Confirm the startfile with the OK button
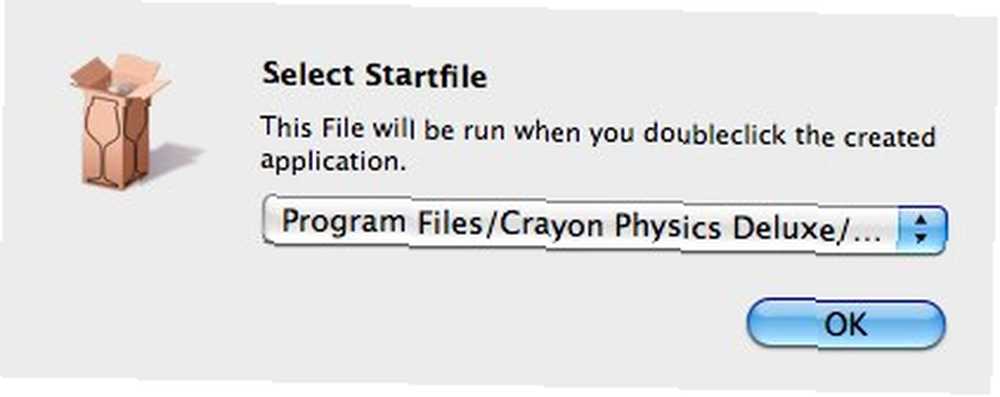Screen dimensions: 1000x397 pos(846,324)
